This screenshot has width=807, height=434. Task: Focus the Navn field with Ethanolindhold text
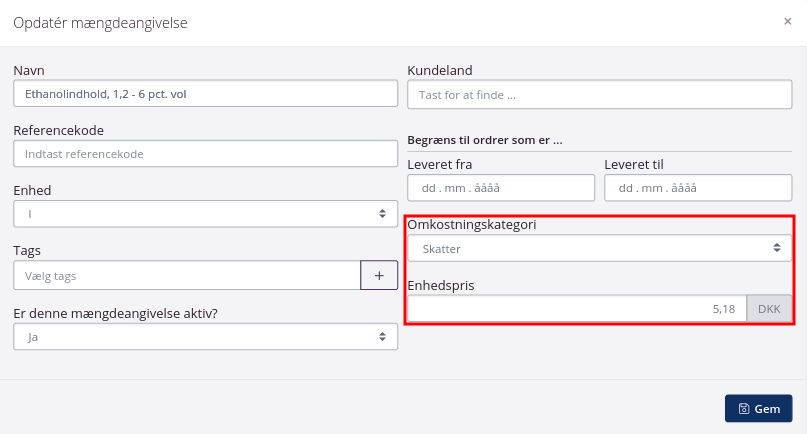click(205, 93)
